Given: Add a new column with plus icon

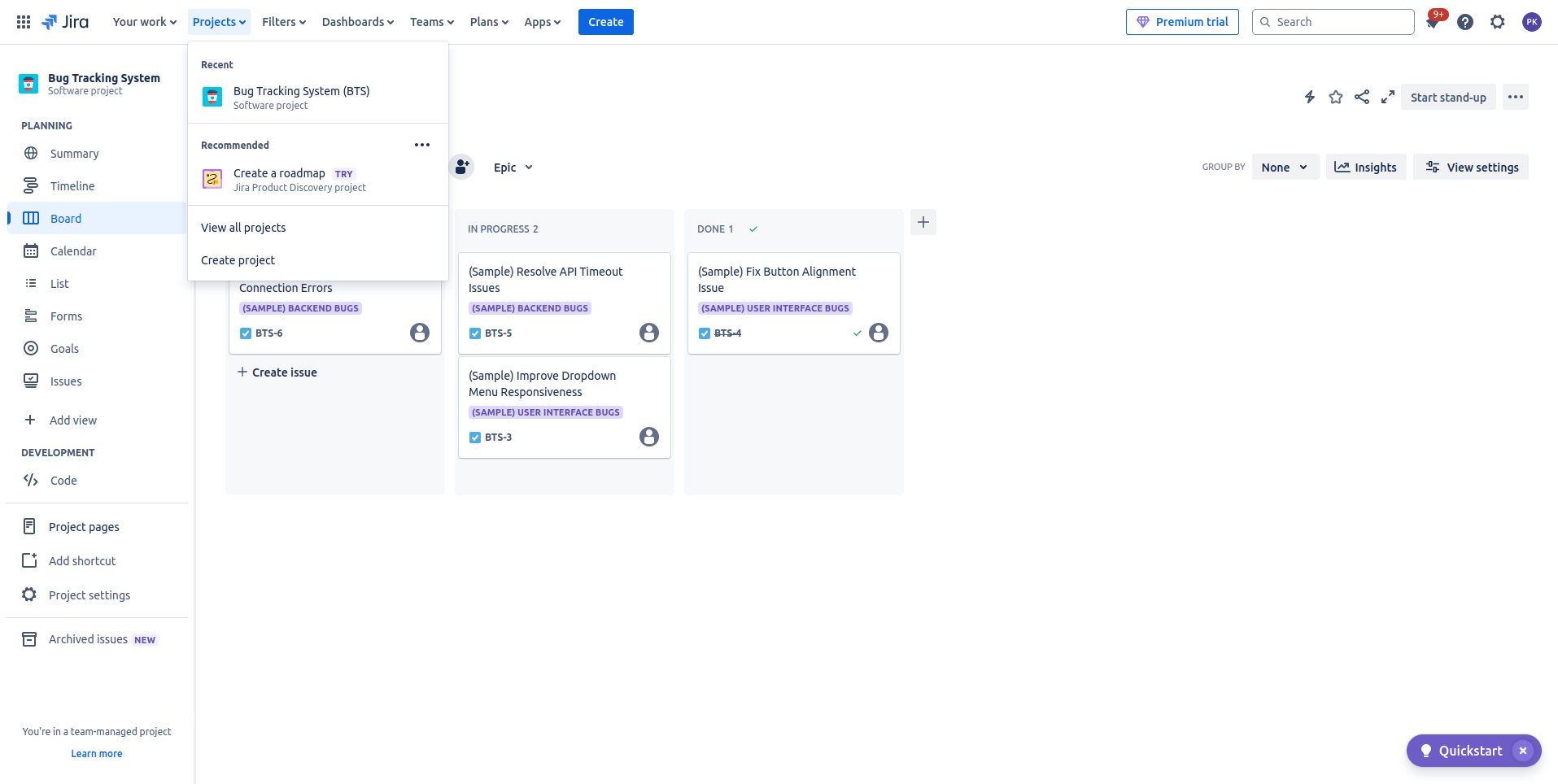Looking at the screenshot, I should coord(923,222).
